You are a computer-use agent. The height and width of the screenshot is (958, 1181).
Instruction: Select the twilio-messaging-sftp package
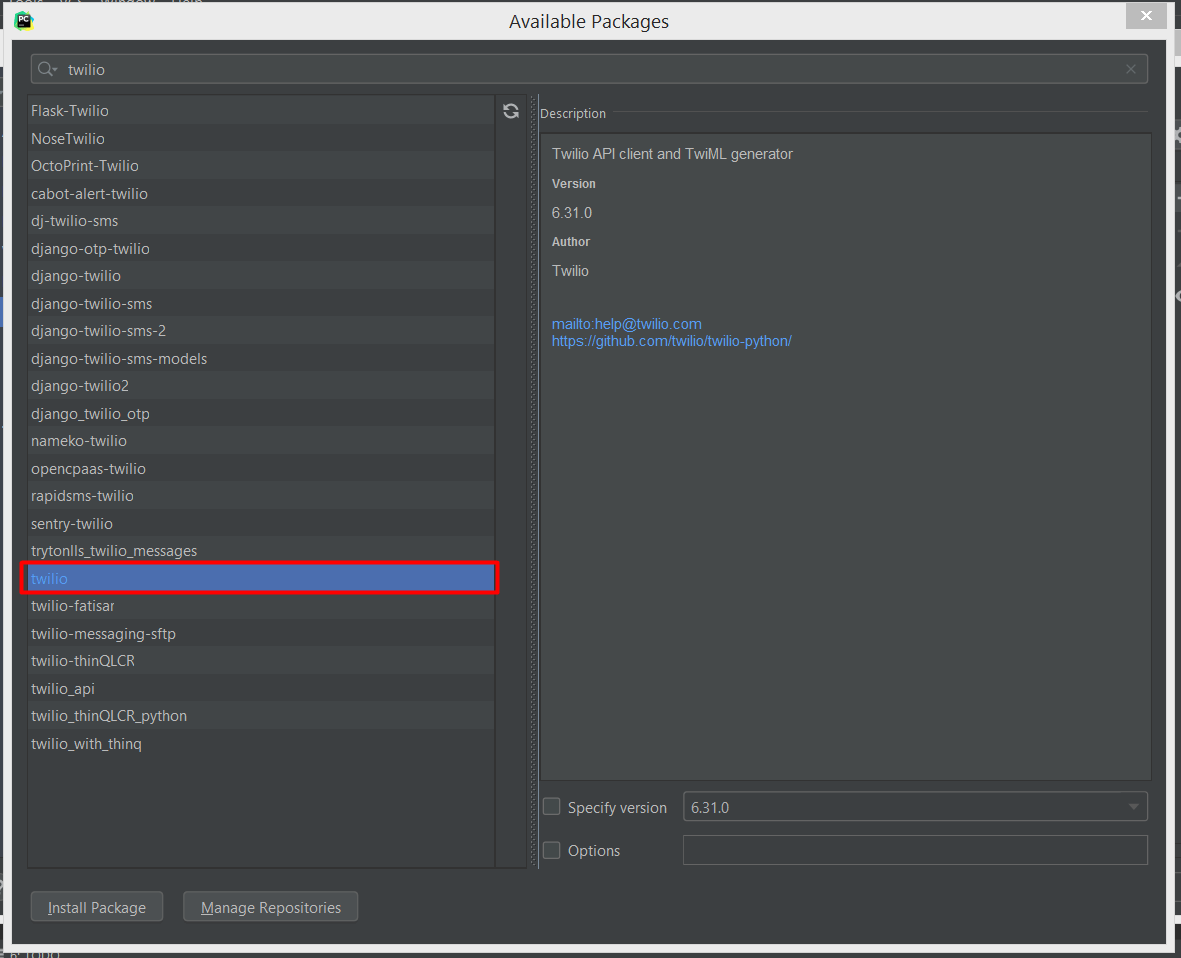pyautogui.click(x=261, y=633)
